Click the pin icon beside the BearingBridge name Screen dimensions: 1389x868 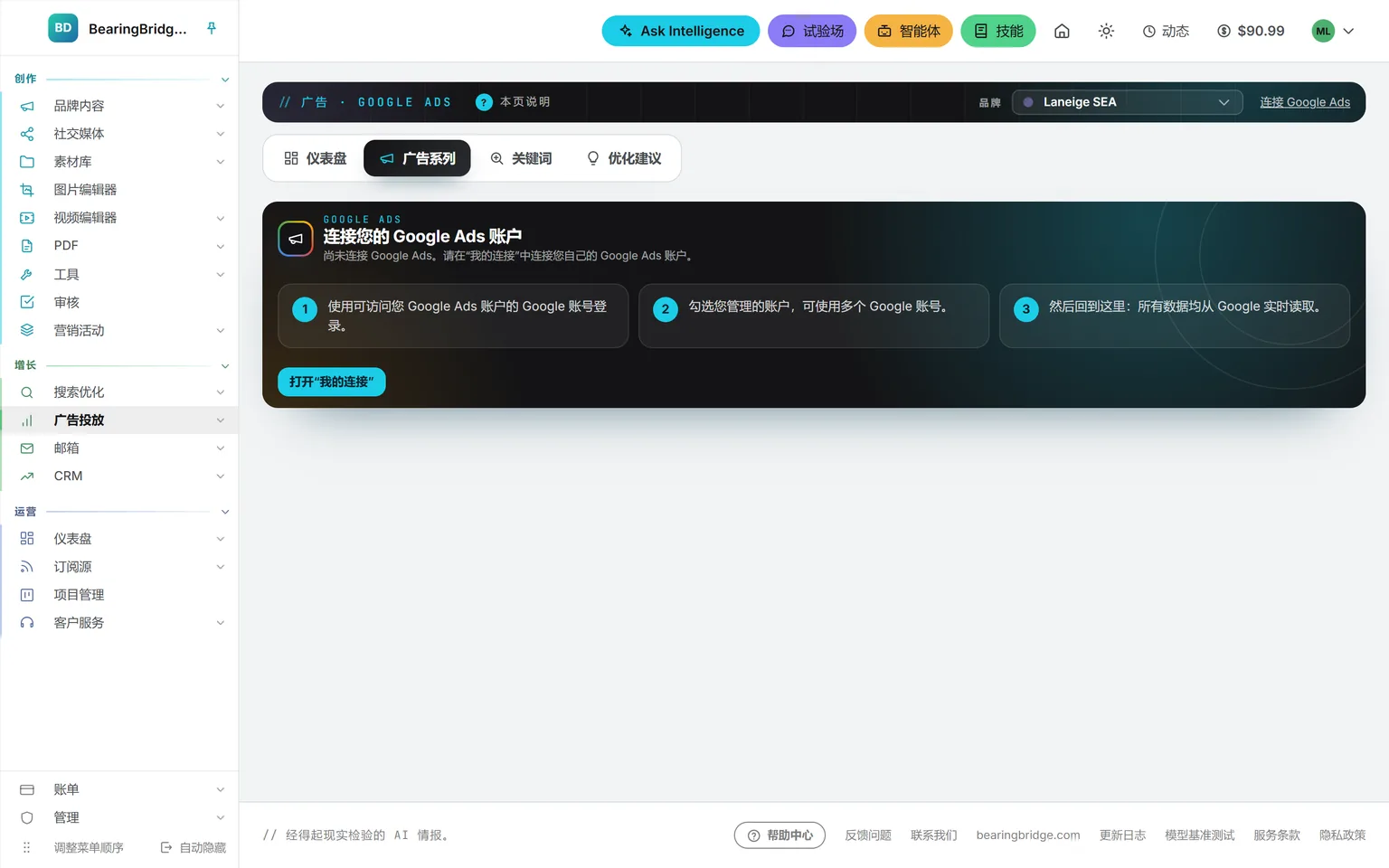(x=212, y=28)
